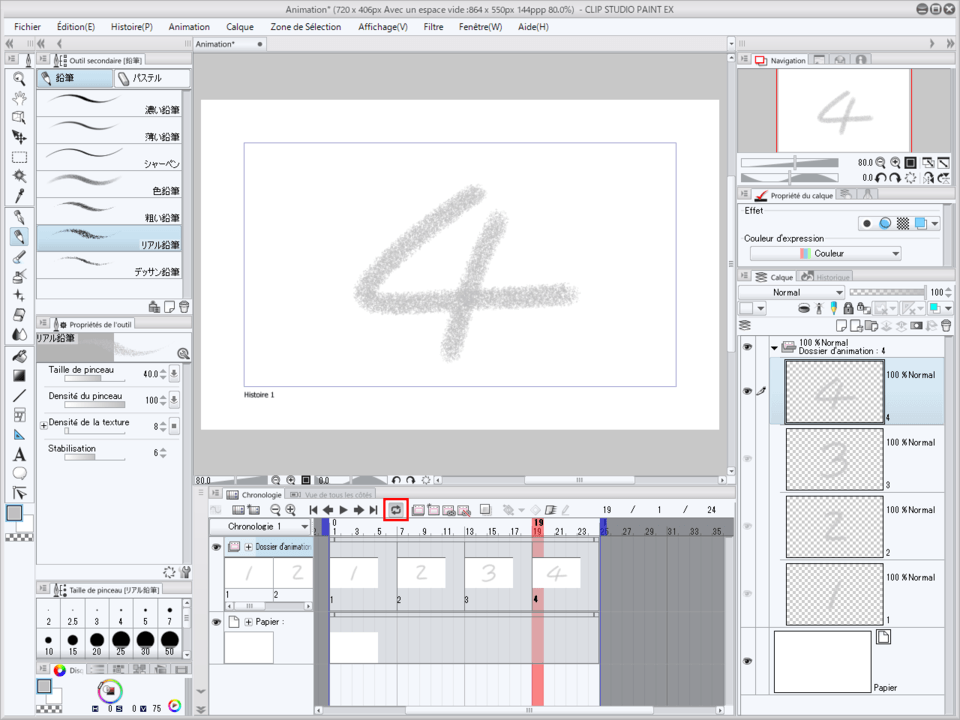Expand Densité de la texture options

pos(43,425)
